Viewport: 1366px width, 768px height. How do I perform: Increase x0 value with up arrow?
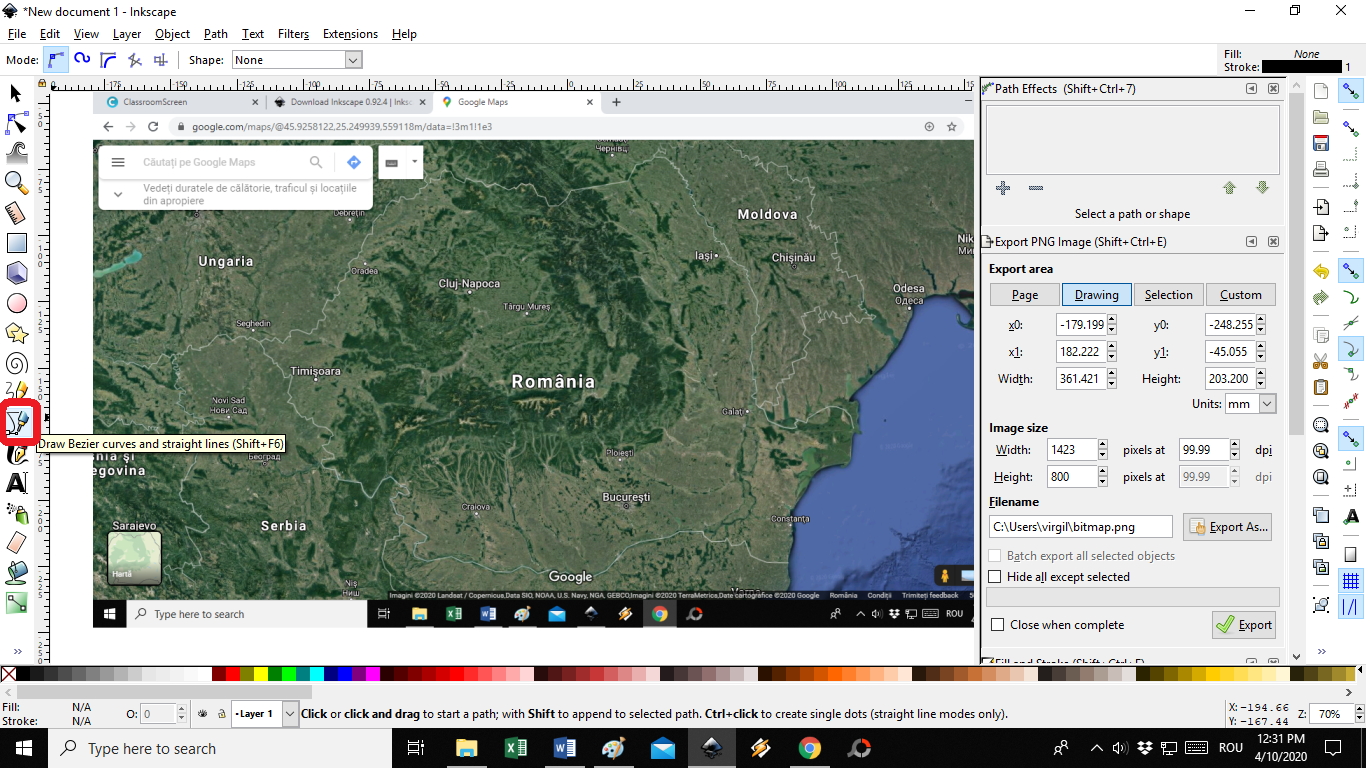(x=1112, y=320)
